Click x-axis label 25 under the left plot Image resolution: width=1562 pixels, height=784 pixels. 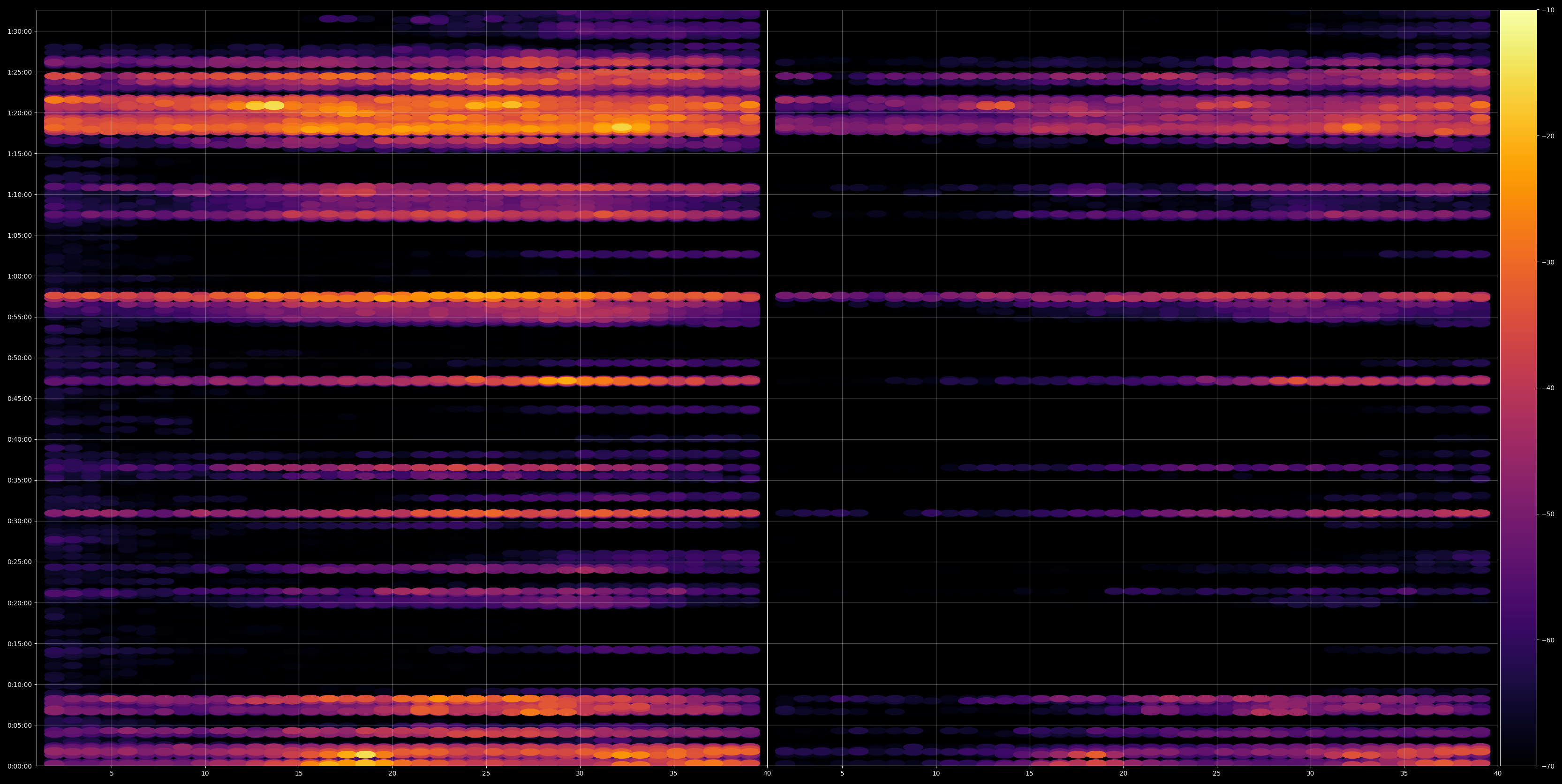pyautogui.click(x=486, y=774)
